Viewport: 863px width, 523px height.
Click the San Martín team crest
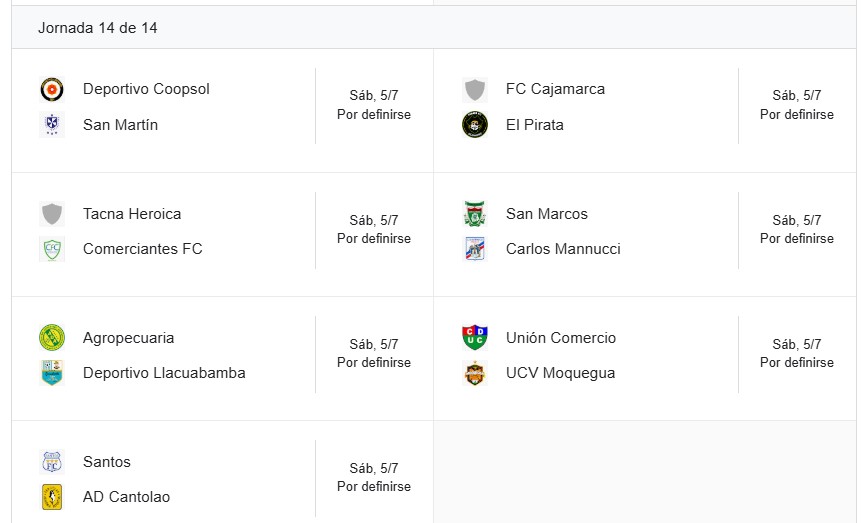51,125
